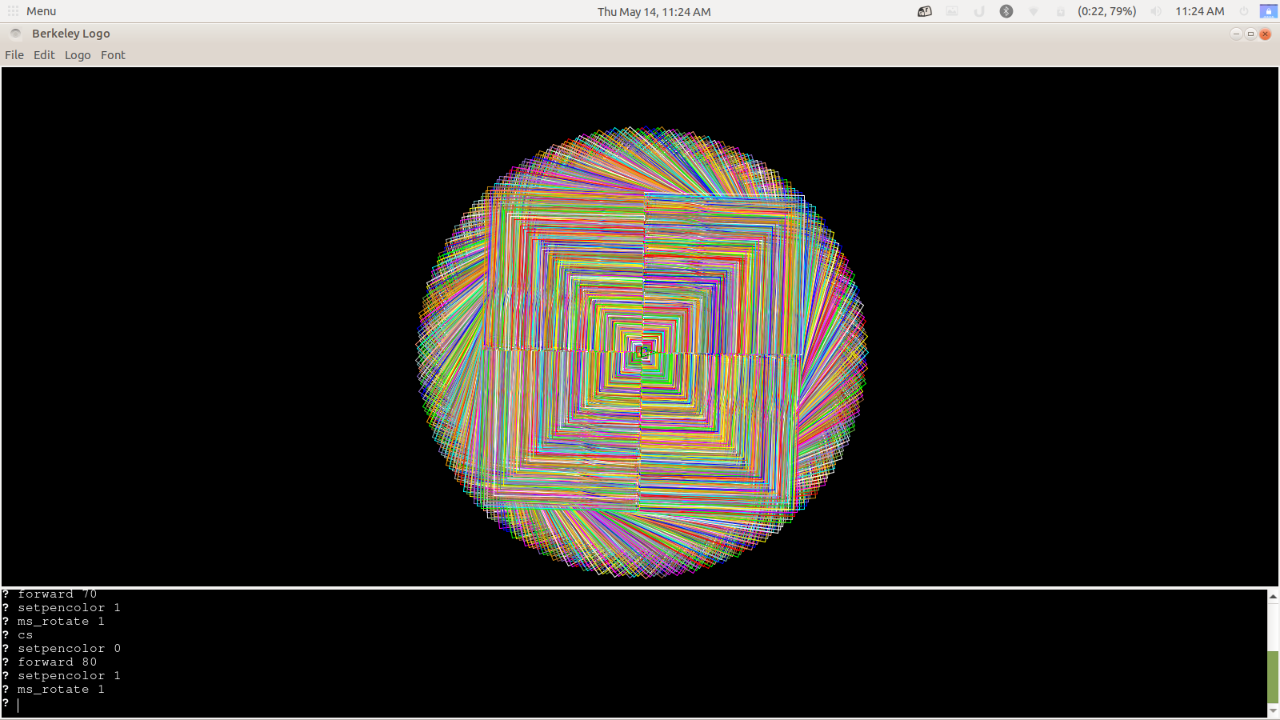Open the File menu
This screenshot has height=720, width=1280.
point(14,55)
